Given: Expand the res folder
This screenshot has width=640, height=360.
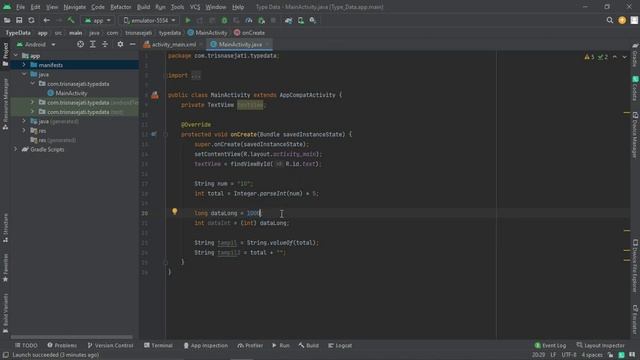Looking at the screenshot, I should [24, 131].
